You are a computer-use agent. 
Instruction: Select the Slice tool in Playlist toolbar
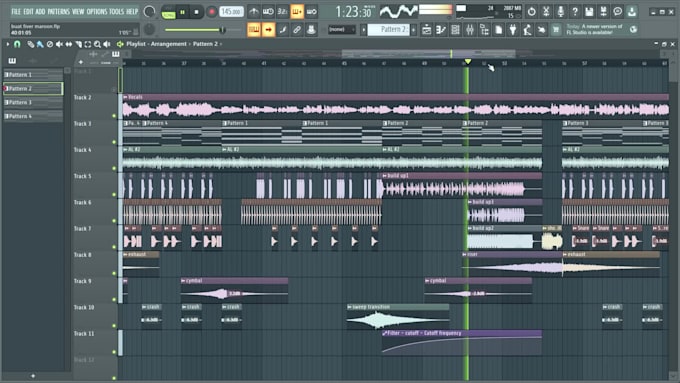78,44
